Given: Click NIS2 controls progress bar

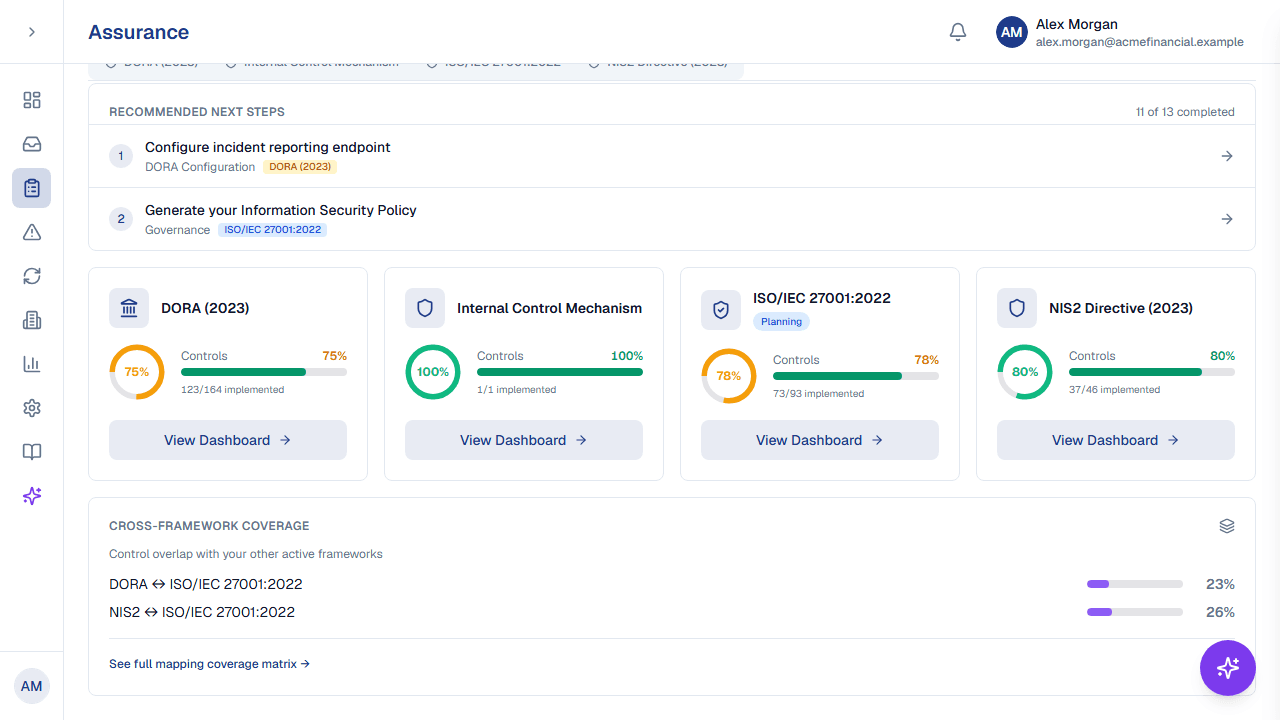Looking at the screenshot, I should click(1152, 372).
